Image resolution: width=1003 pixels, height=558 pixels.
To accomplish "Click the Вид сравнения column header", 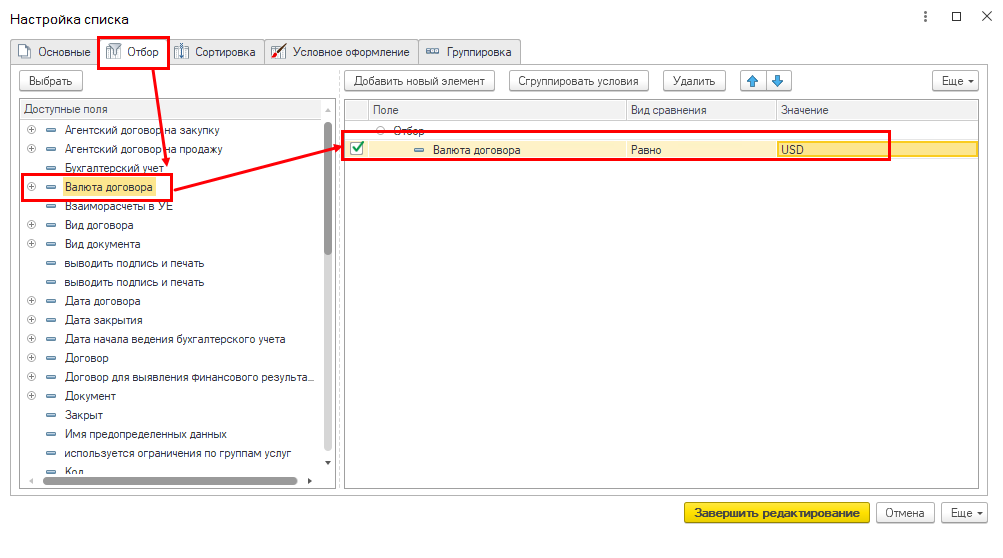I will [701, 110].
